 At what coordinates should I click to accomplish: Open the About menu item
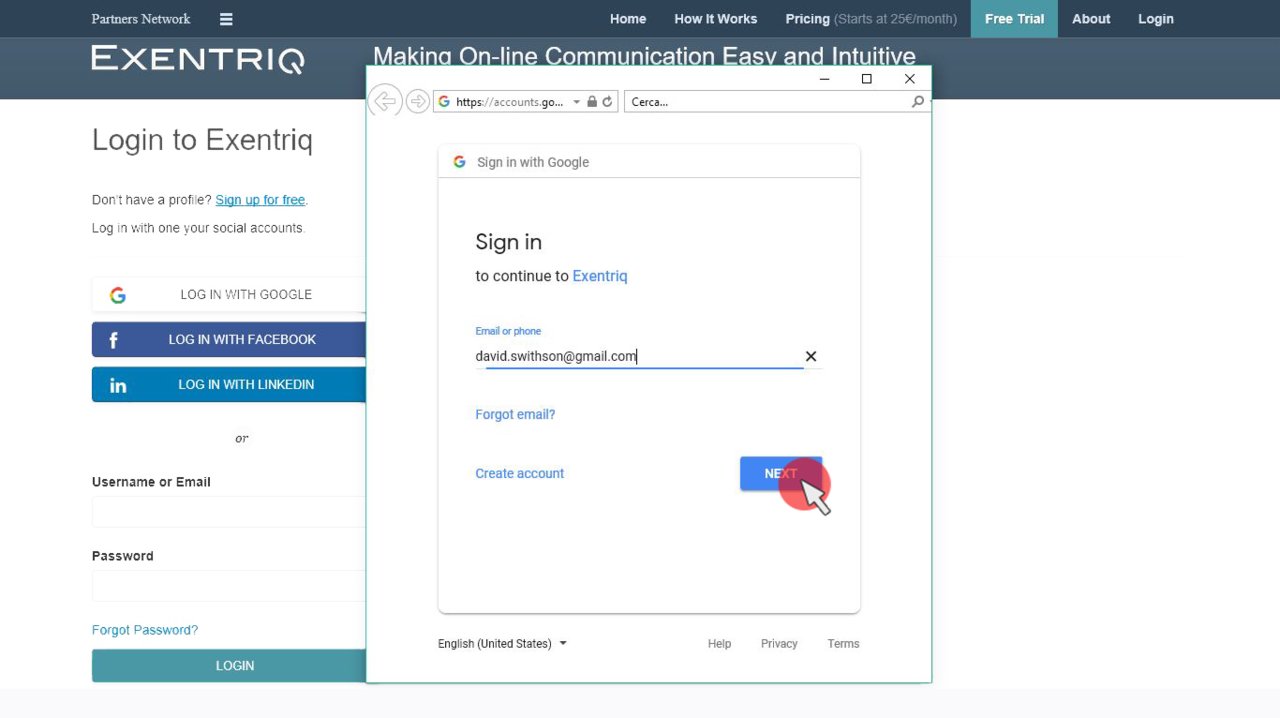pos(1091,19)
